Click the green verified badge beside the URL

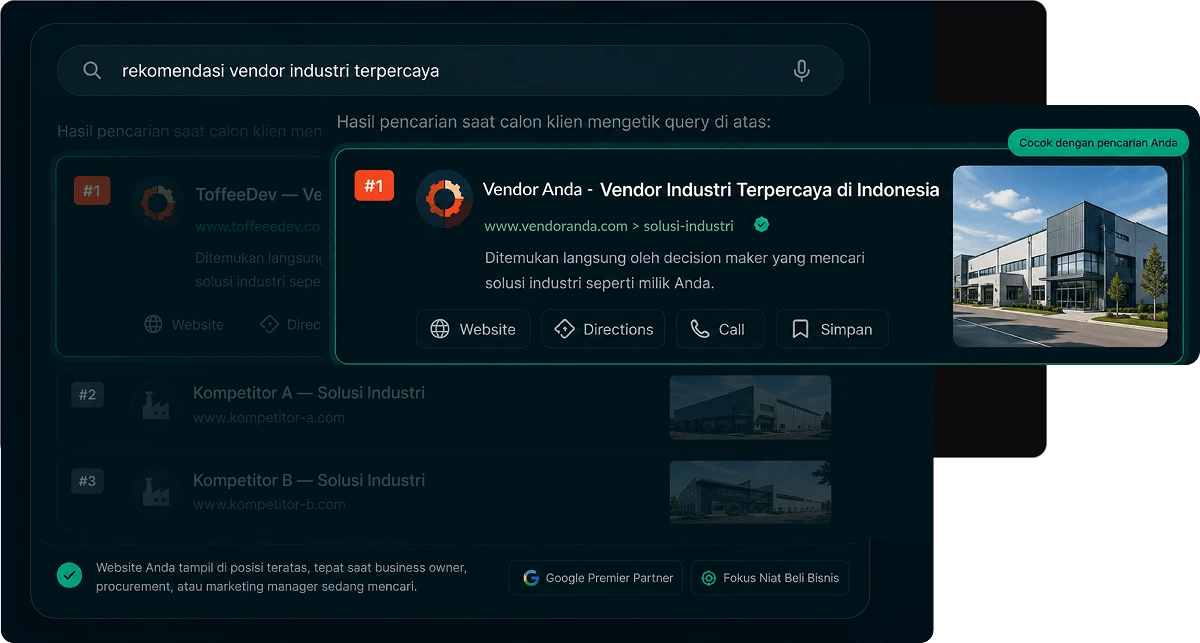point(762,225)
